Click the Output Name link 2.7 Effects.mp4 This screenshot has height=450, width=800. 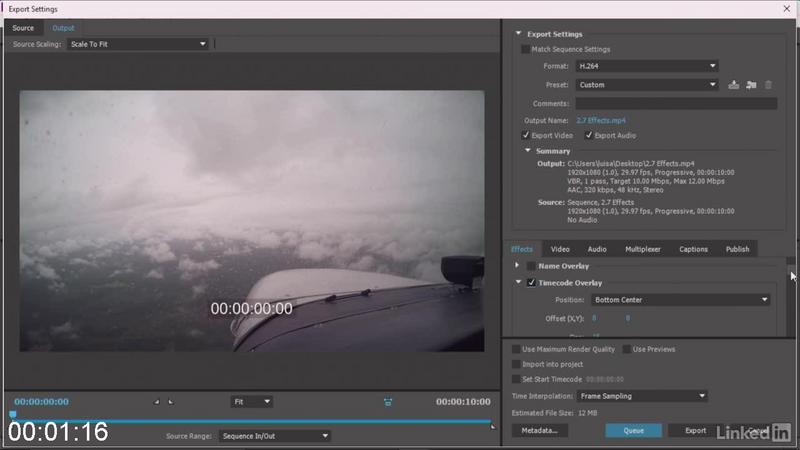601,120
